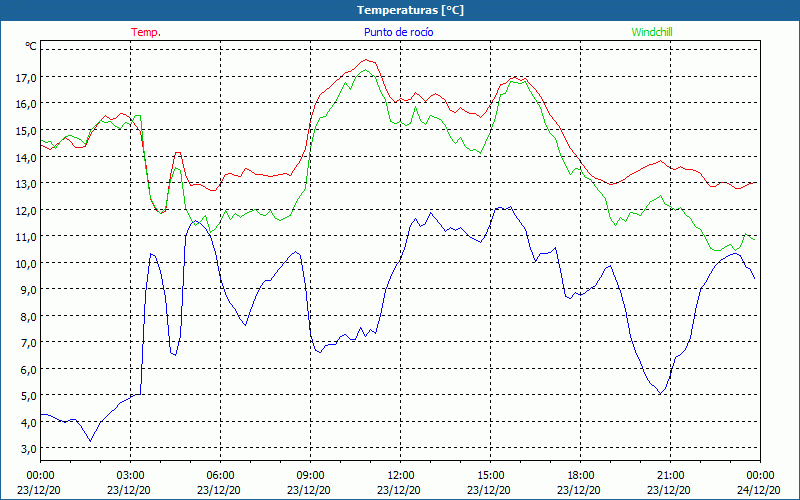Image resolution: width=800 pixels, height=500 pixels.
Task: Click the 6,0 y-axis value
Action: (28, 370)
